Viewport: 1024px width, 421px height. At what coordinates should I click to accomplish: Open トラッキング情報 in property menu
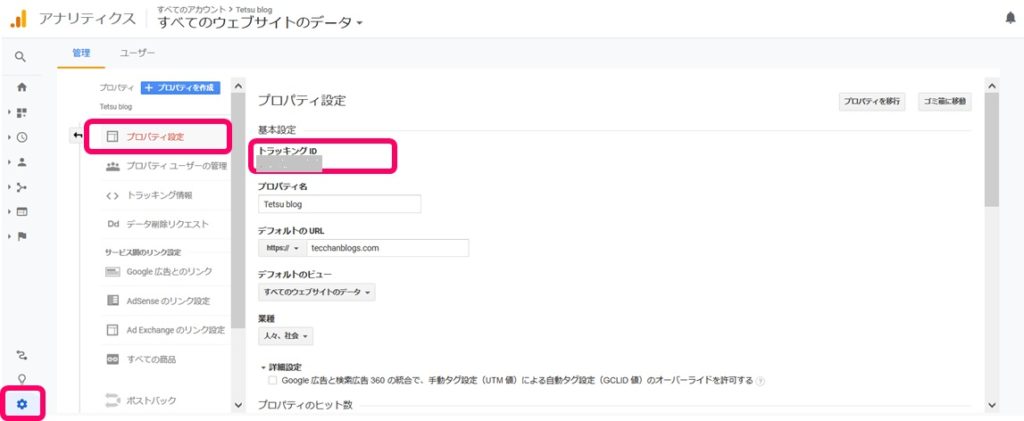coord(158,195)
